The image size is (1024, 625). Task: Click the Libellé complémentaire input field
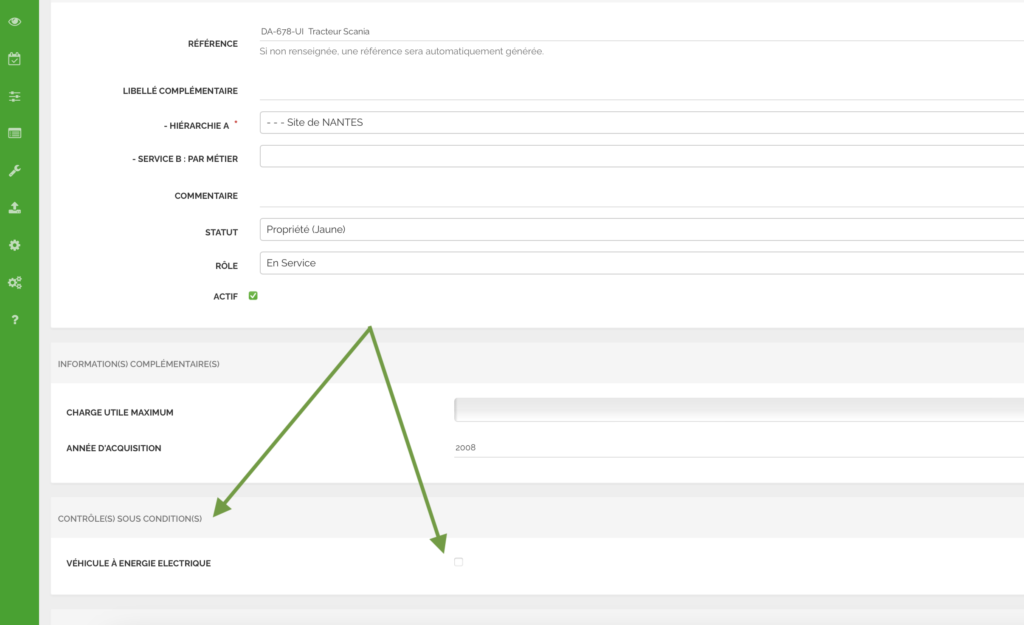(640, 90)
